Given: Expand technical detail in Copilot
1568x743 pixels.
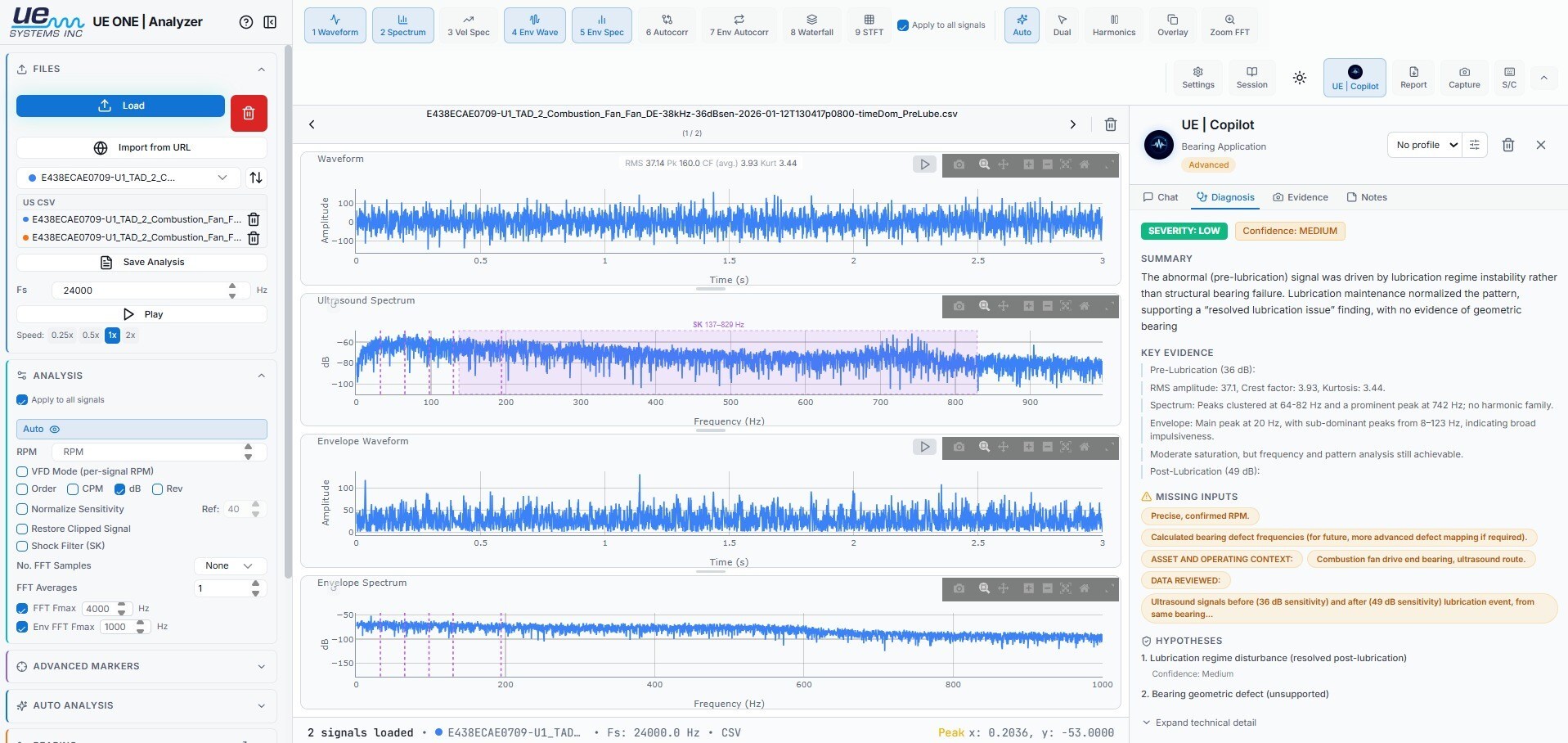Looking at the screenshot, I should pos(1200,723).
